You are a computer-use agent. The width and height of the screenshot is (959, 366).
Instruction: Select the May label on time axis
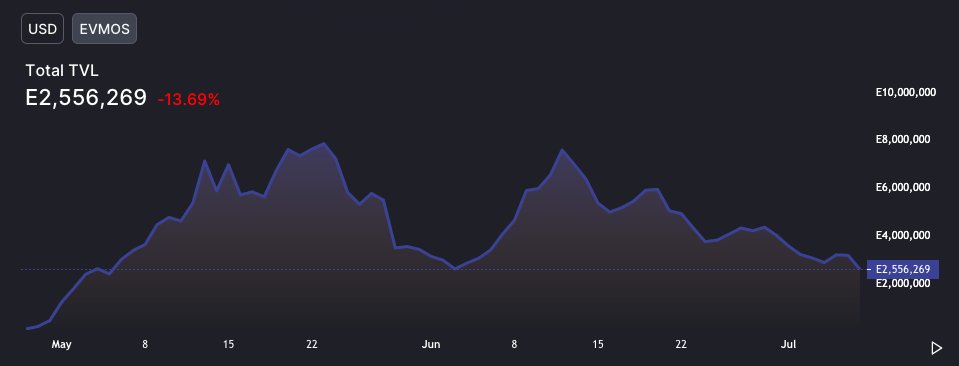61,345
